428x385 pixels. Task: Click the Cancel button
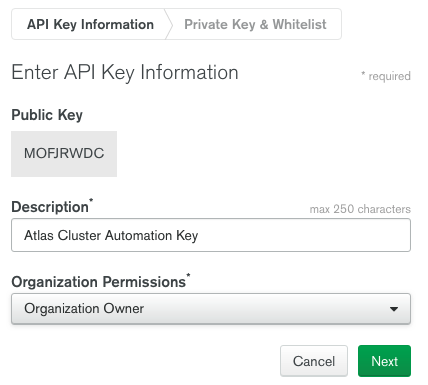314,361
